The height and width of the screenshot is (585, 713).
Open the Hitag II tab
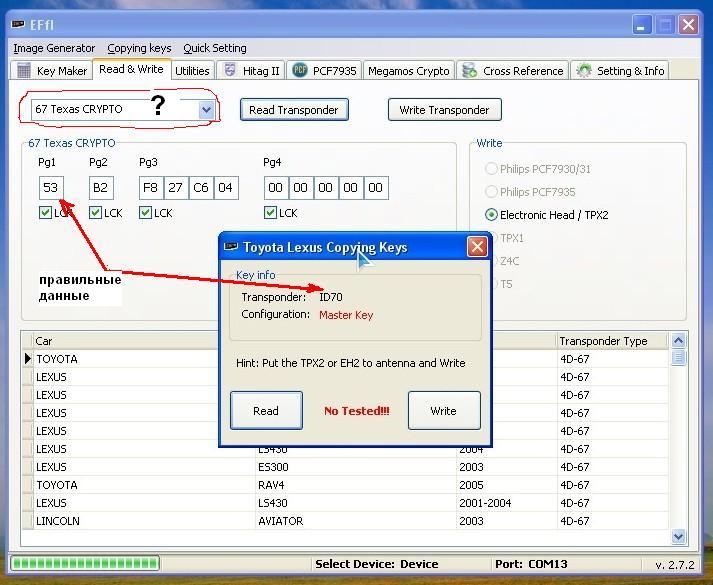point(251,70)
